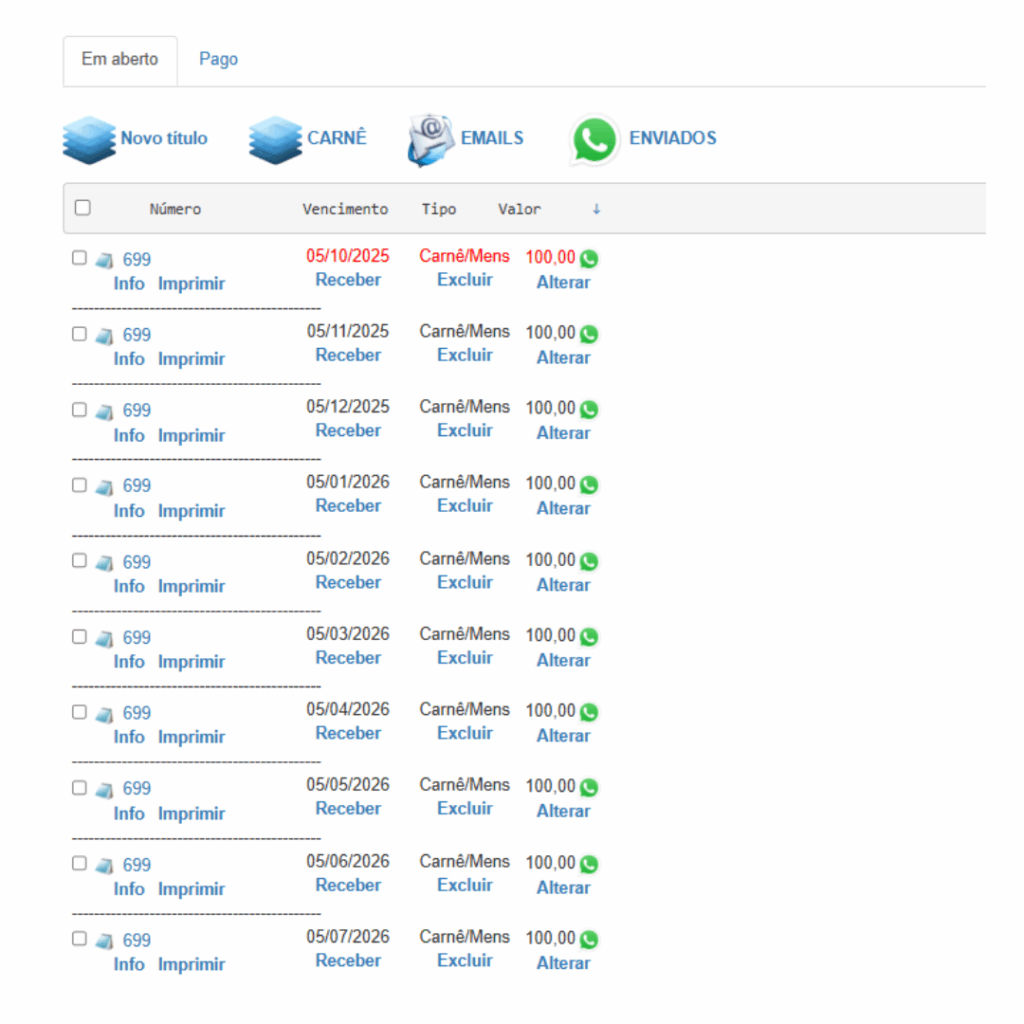
Task: Click WhatsApp icon on the 05/03/2026 row
Action: pyautogui.click(x=589, y=636)
